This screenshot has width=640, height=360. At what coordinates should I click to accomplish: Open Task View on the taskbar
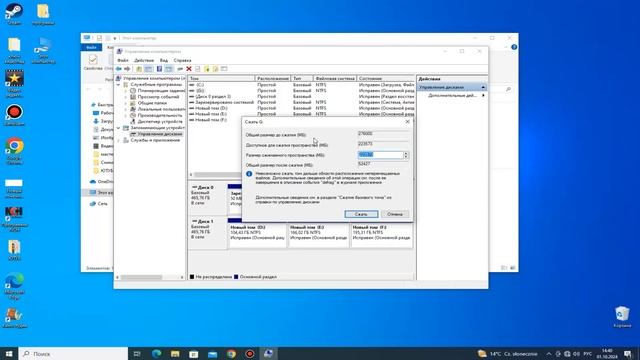137,354
